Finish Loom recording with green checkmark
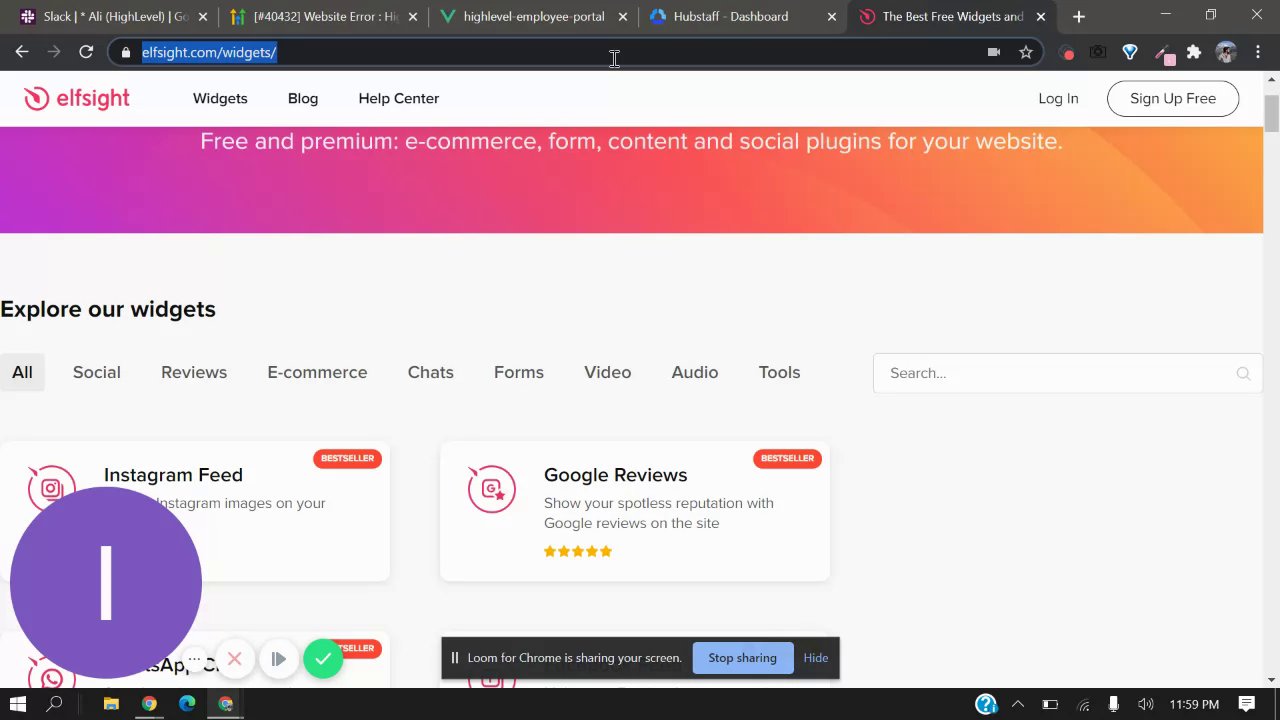 point(323,659)
